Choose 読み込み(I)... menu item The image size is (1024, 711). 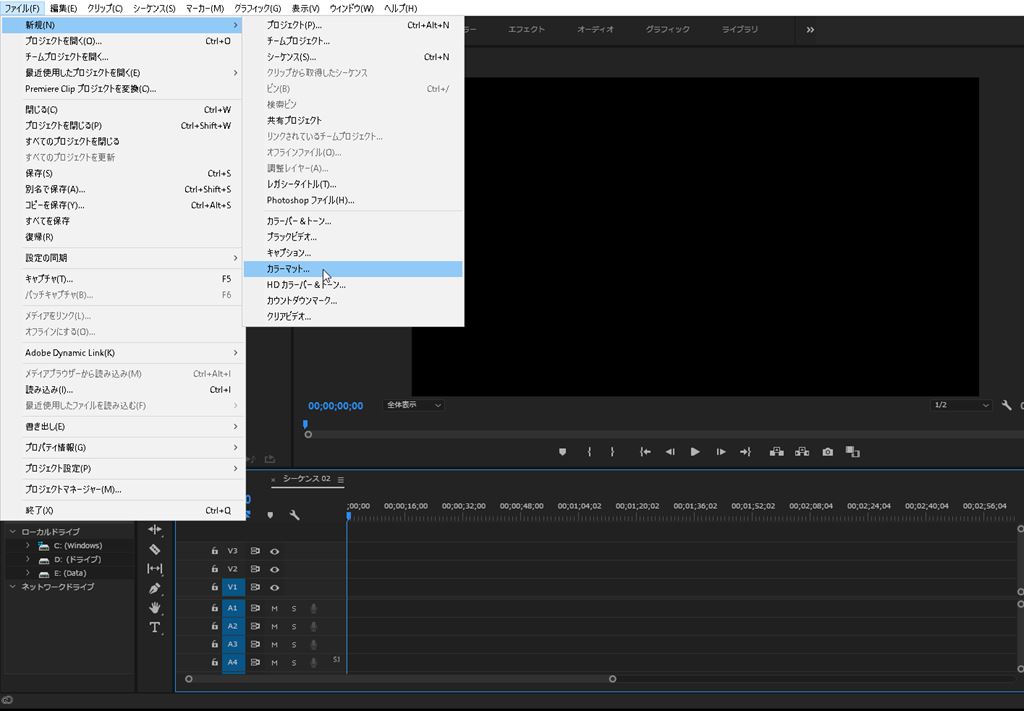123,390
